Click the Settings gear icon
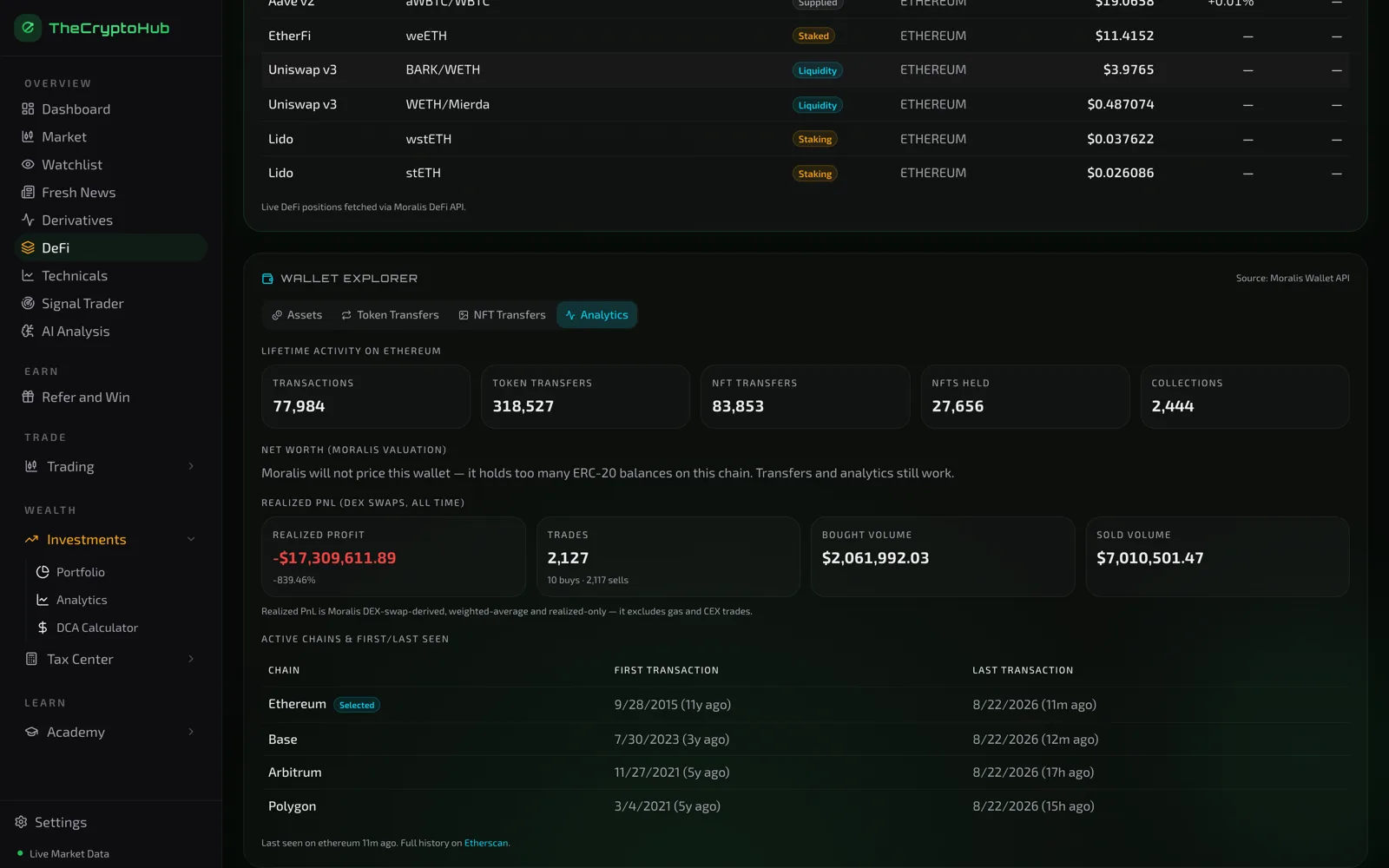1389x868 pixels. click(x=21, y=822)
